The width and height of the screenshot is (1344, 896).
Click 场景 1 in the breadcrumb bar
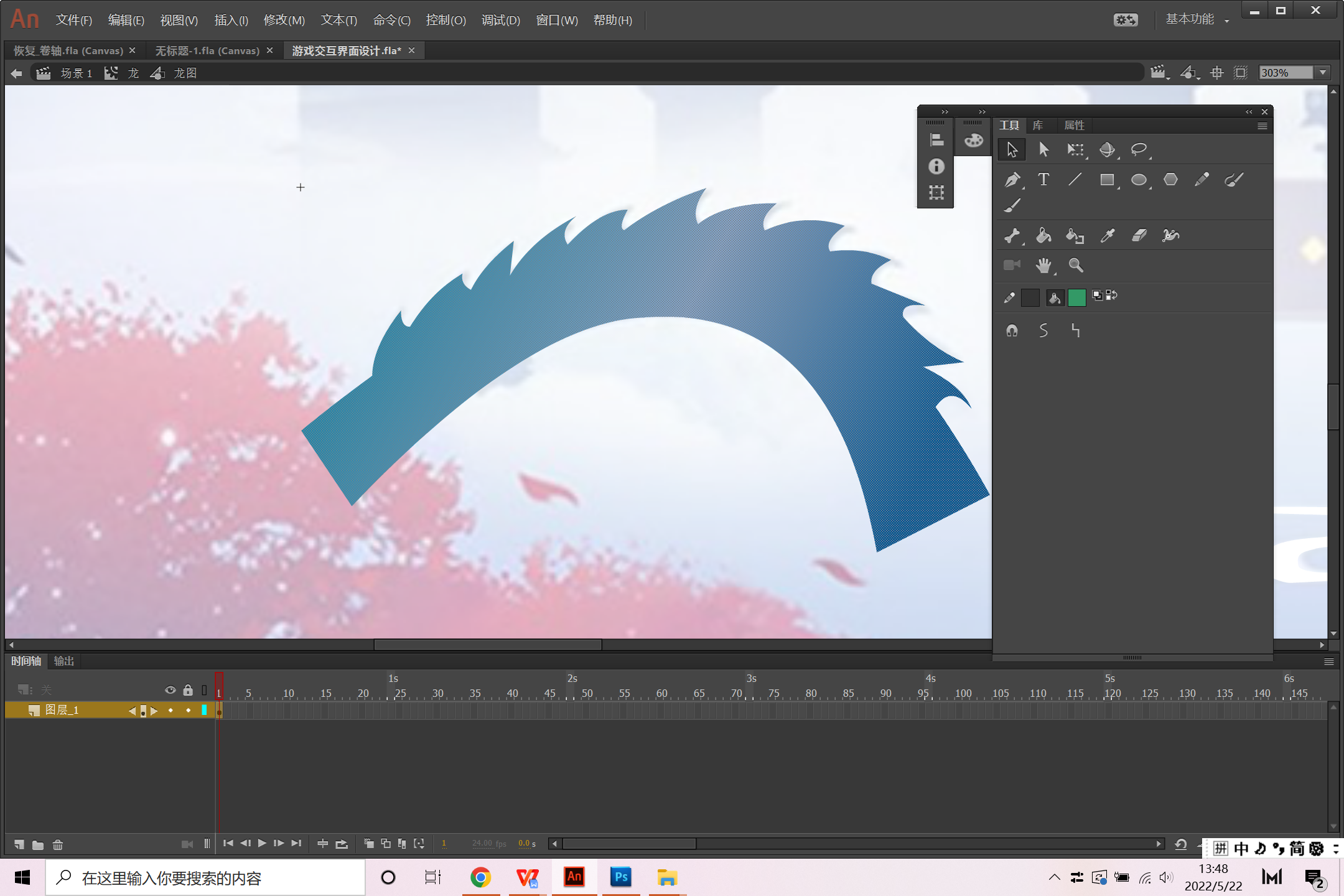(76, 73)
